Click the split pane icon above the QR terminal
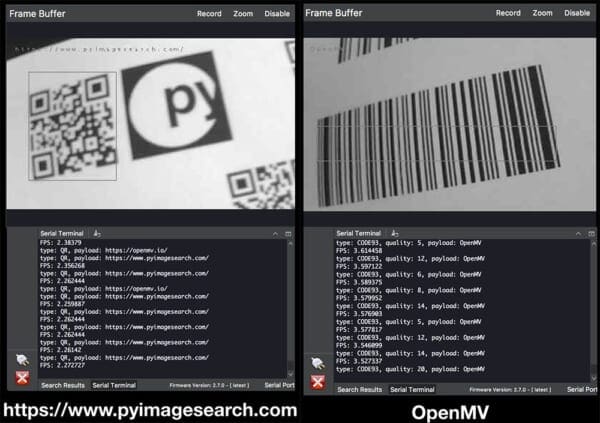Viewport: 600px width, 423px height. point(288,232)
